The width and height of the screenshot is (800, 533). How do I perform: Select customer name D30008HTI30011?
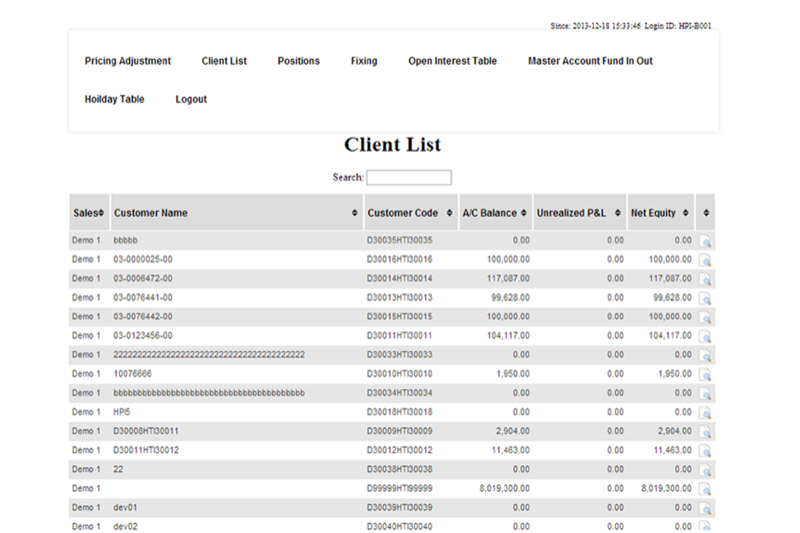coord(146,431)
